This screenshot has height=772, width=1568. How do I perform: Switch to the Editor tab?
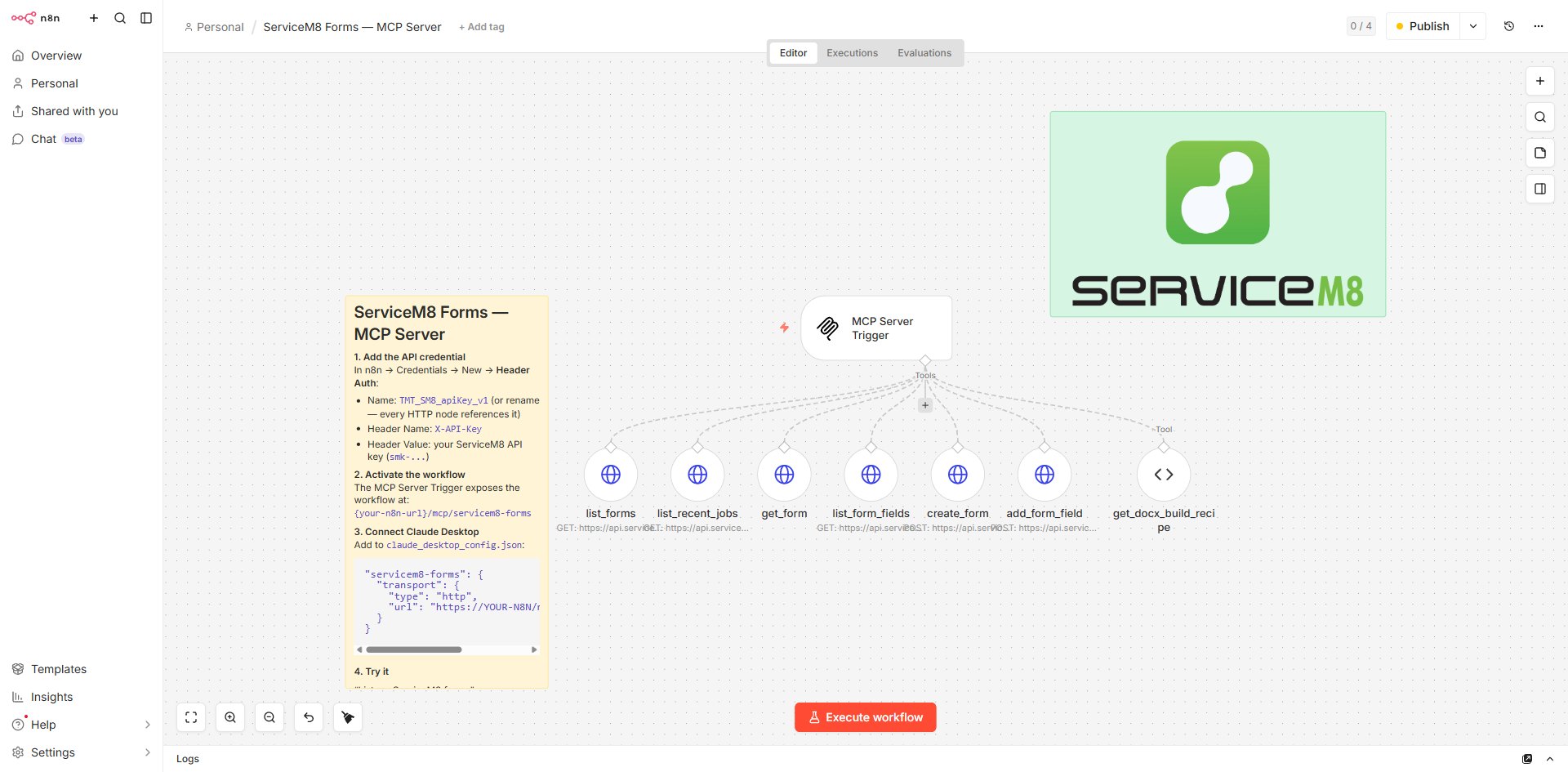pos(793,53)
